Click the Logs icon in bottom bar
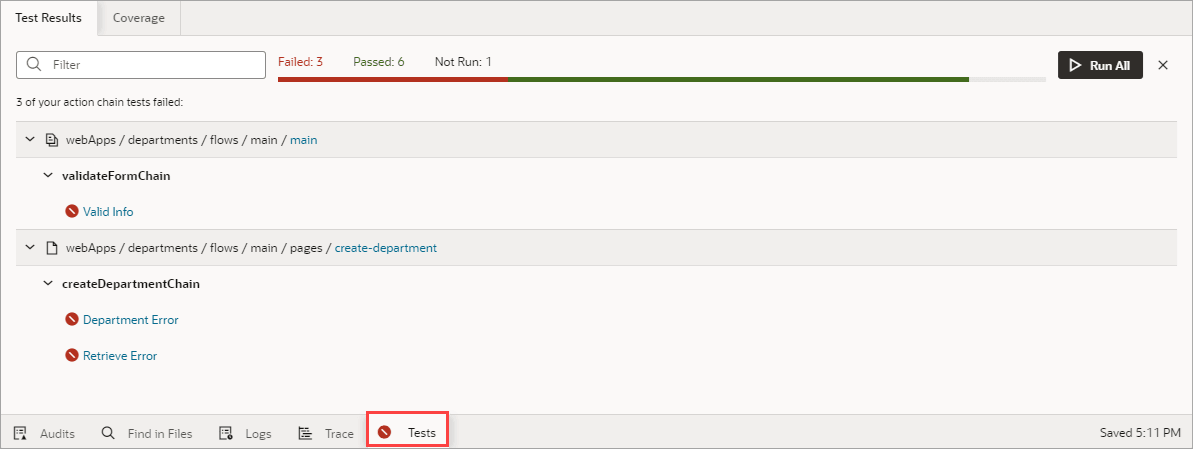Image resolution: width=1193 pixels, height=449 pixels. click(x=225, y=434)
